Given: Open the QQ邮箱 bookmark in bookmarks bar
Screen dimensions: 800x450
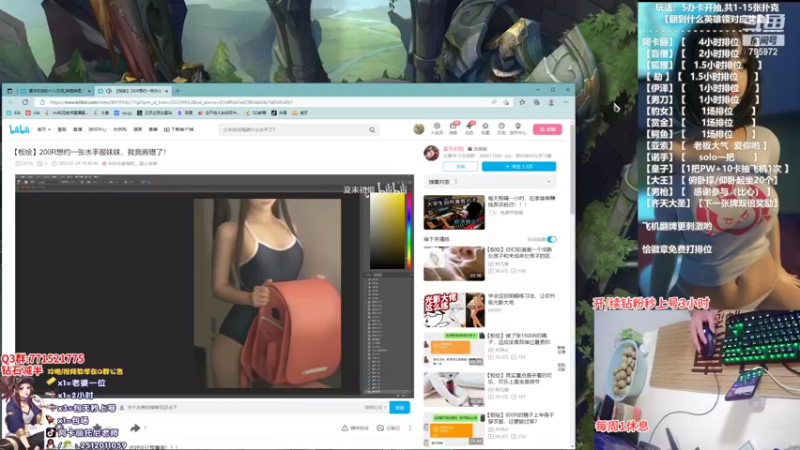Looking at the screenshot, I should point(255,113).
